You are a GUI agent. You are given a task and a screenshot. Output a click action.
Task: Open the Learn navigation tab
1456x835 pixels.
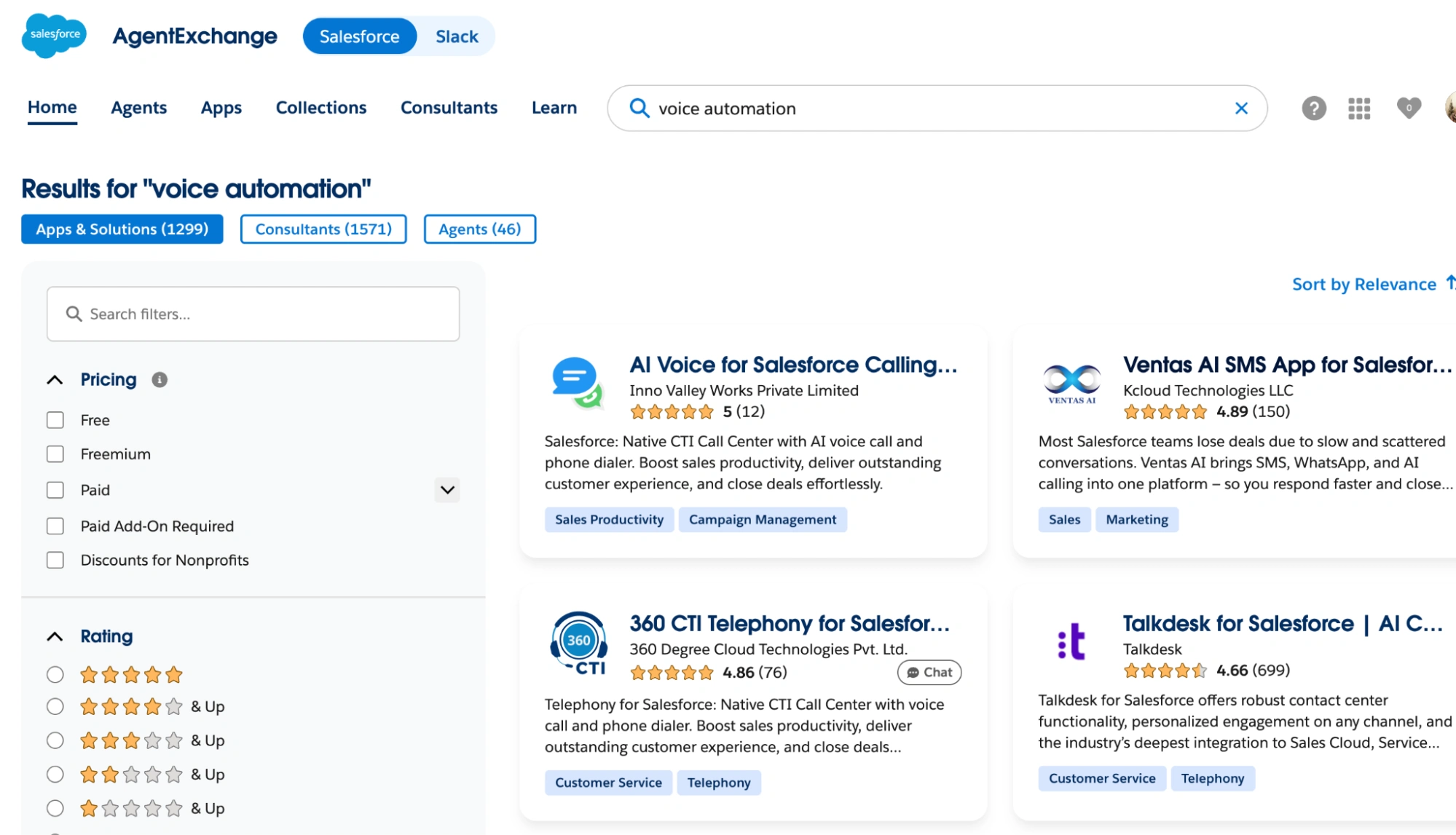pyautogui.click(x=554, y=108)
